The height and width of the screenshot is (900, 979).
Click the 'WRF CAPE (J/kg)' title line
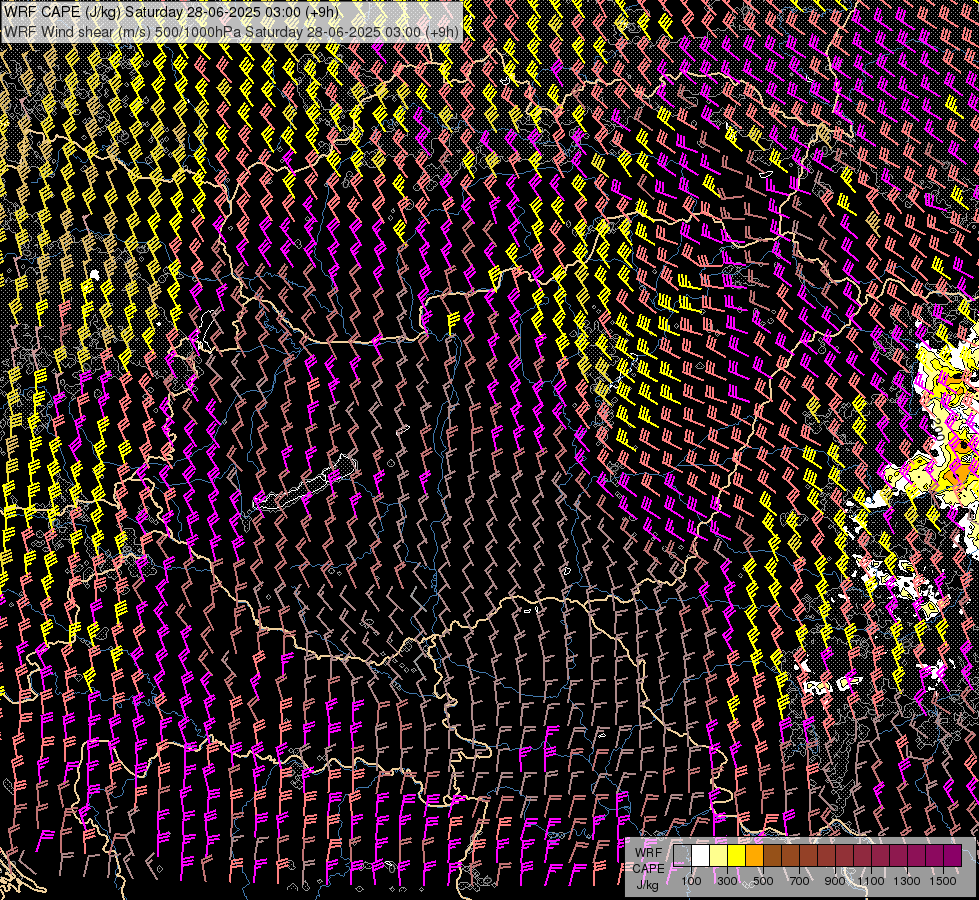click(x=172, y=12)
